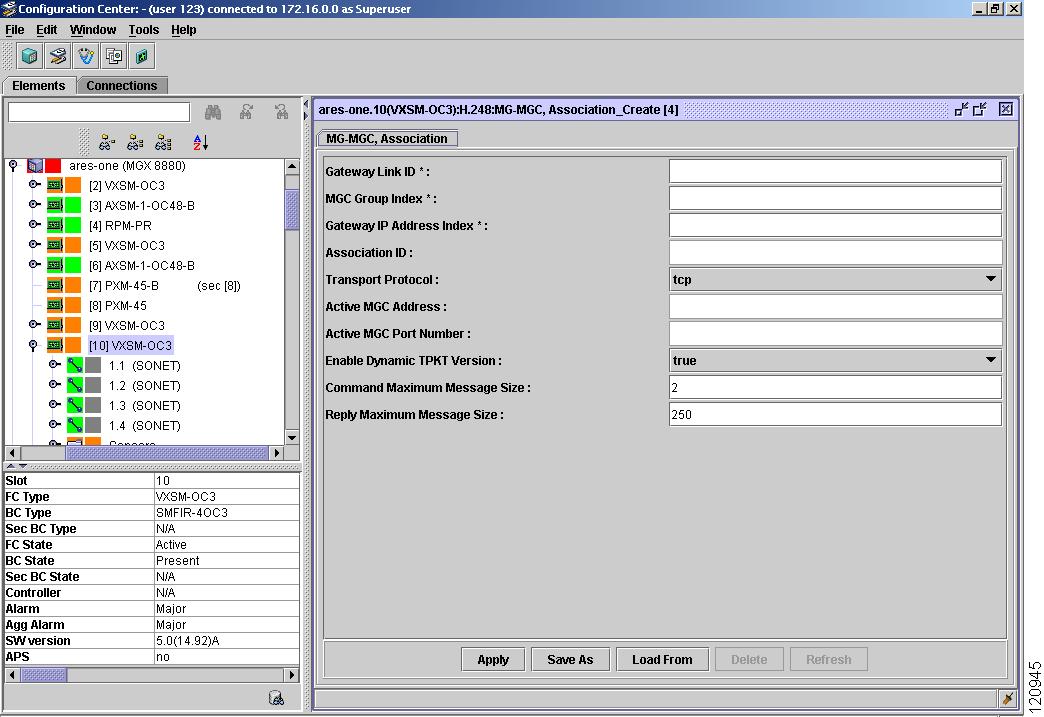Select the MG-MGC, Association tab

(387, 138)
